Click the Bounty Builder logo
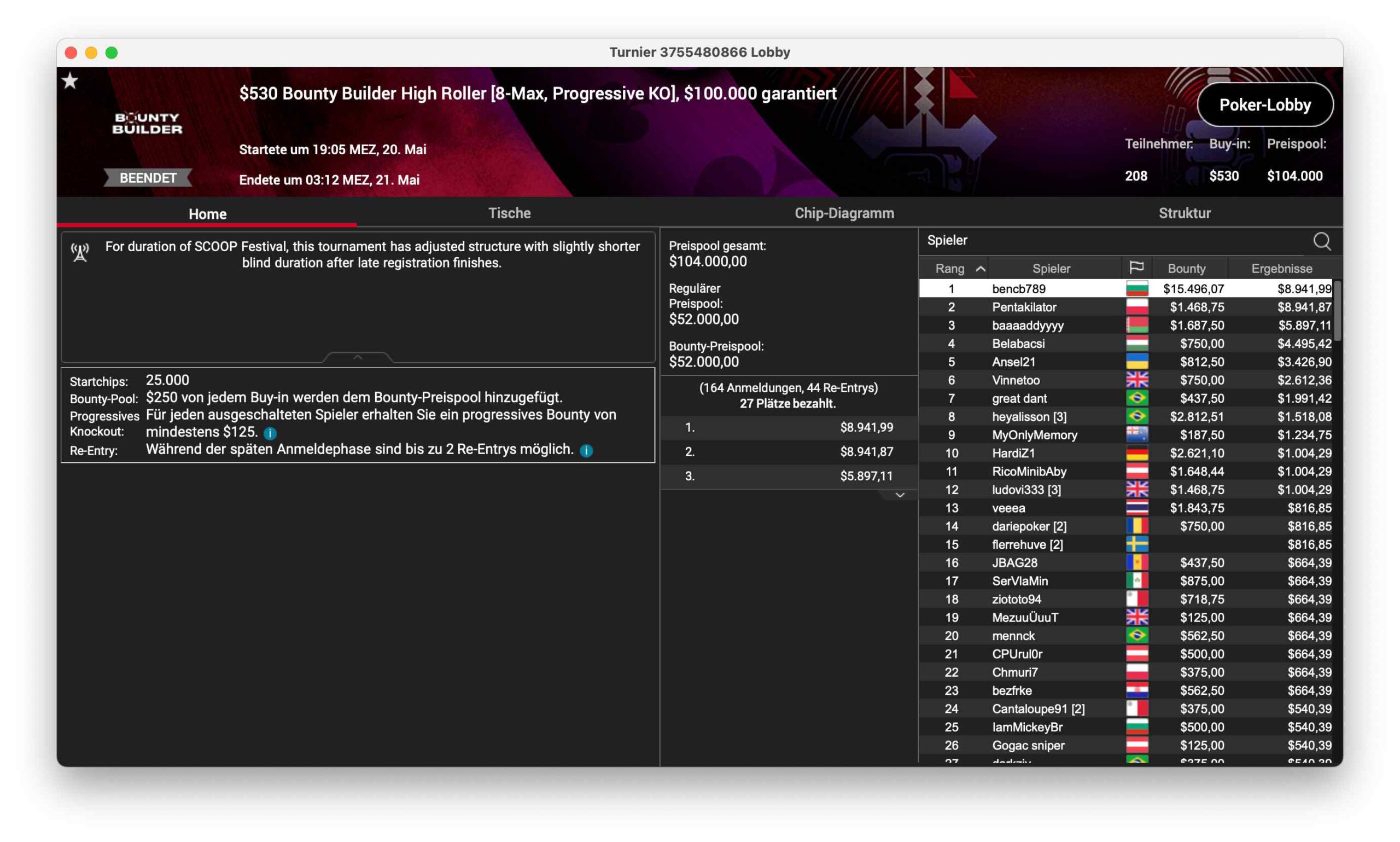The height and width of the screenshot is (842, 1400). [148, 123]
